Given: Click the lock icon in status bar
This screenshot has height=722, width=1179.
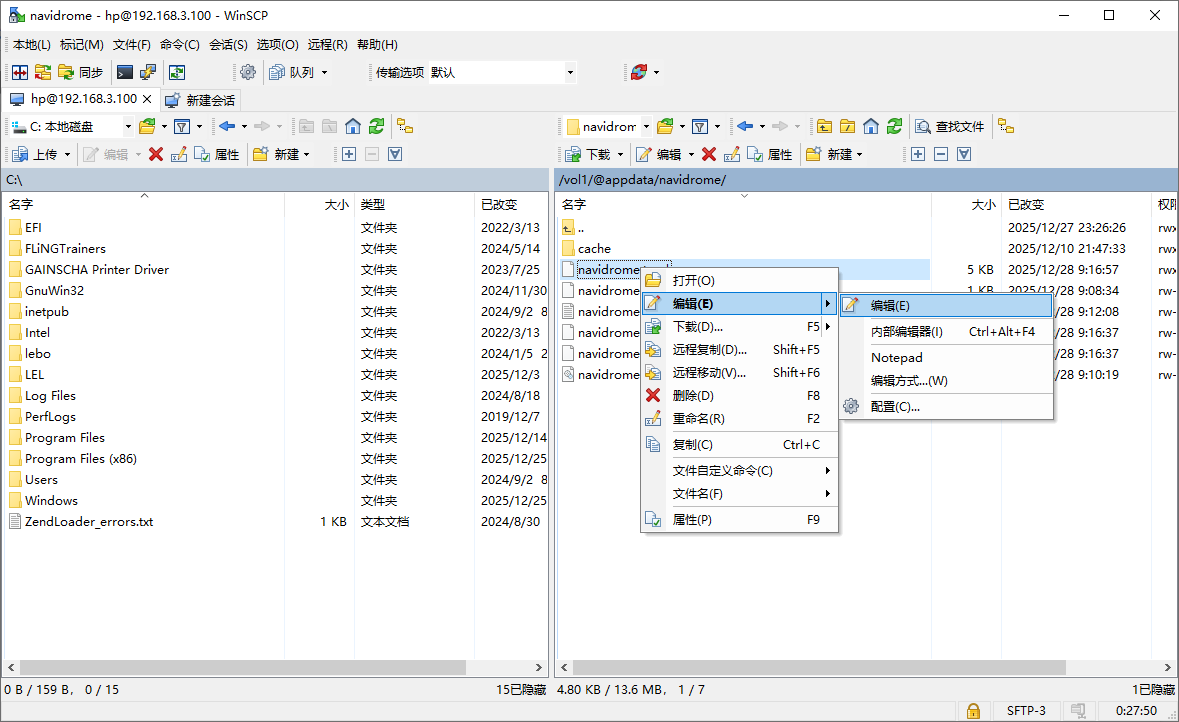Looking at the screenshot, I should pos(973,711).
